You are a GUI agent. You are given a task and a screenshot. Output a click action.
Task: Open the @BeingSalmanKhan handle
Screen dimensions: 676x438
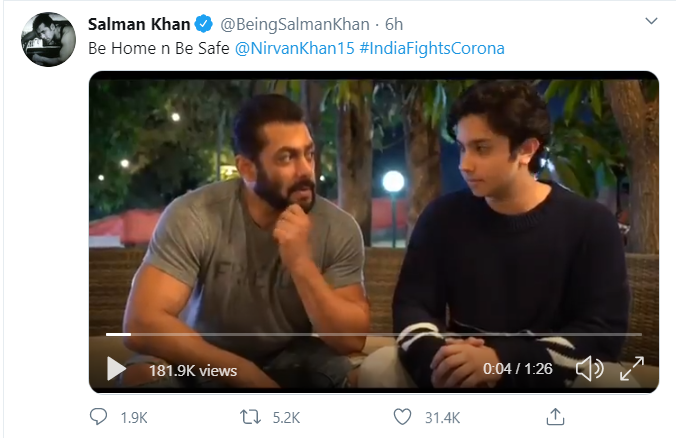coord(291,23)
